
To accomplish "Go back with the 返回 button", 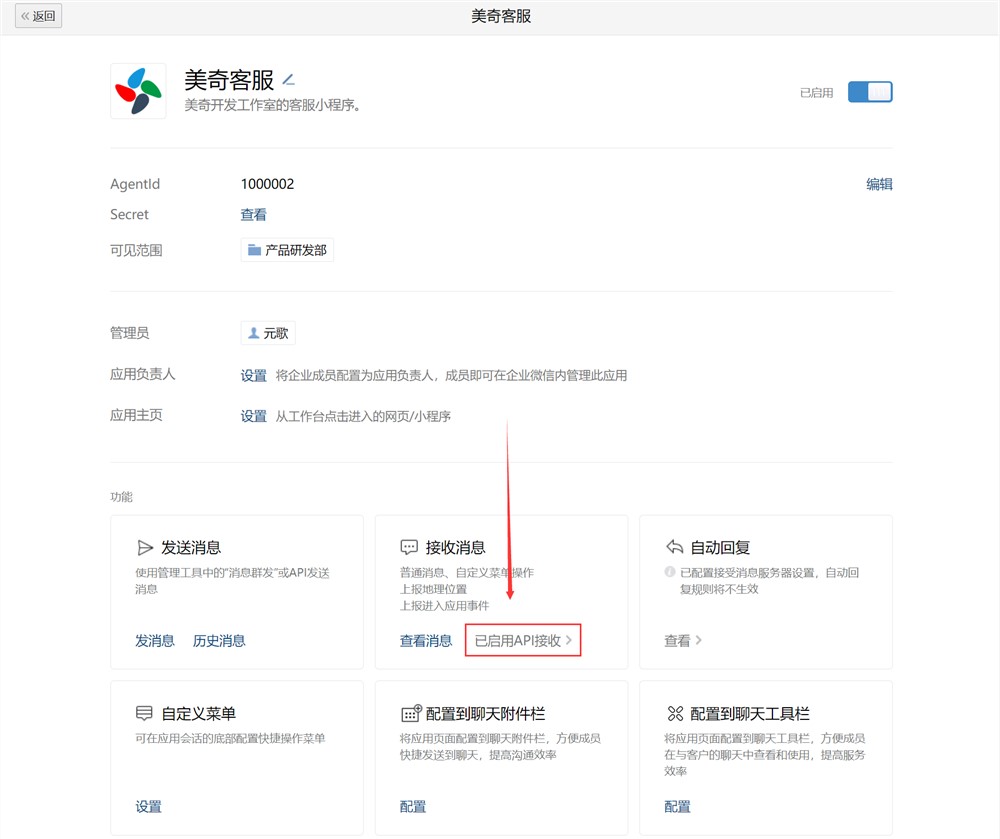I will point(38,16).
